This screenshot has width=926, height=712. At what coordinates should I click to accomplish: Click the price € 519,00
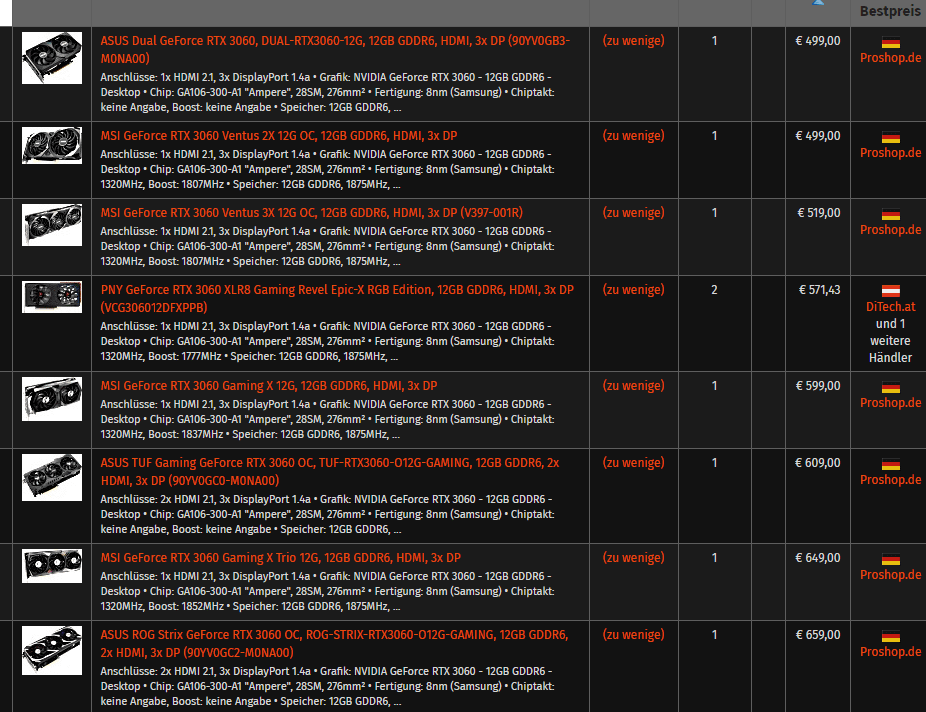click(x=819, y=213)
